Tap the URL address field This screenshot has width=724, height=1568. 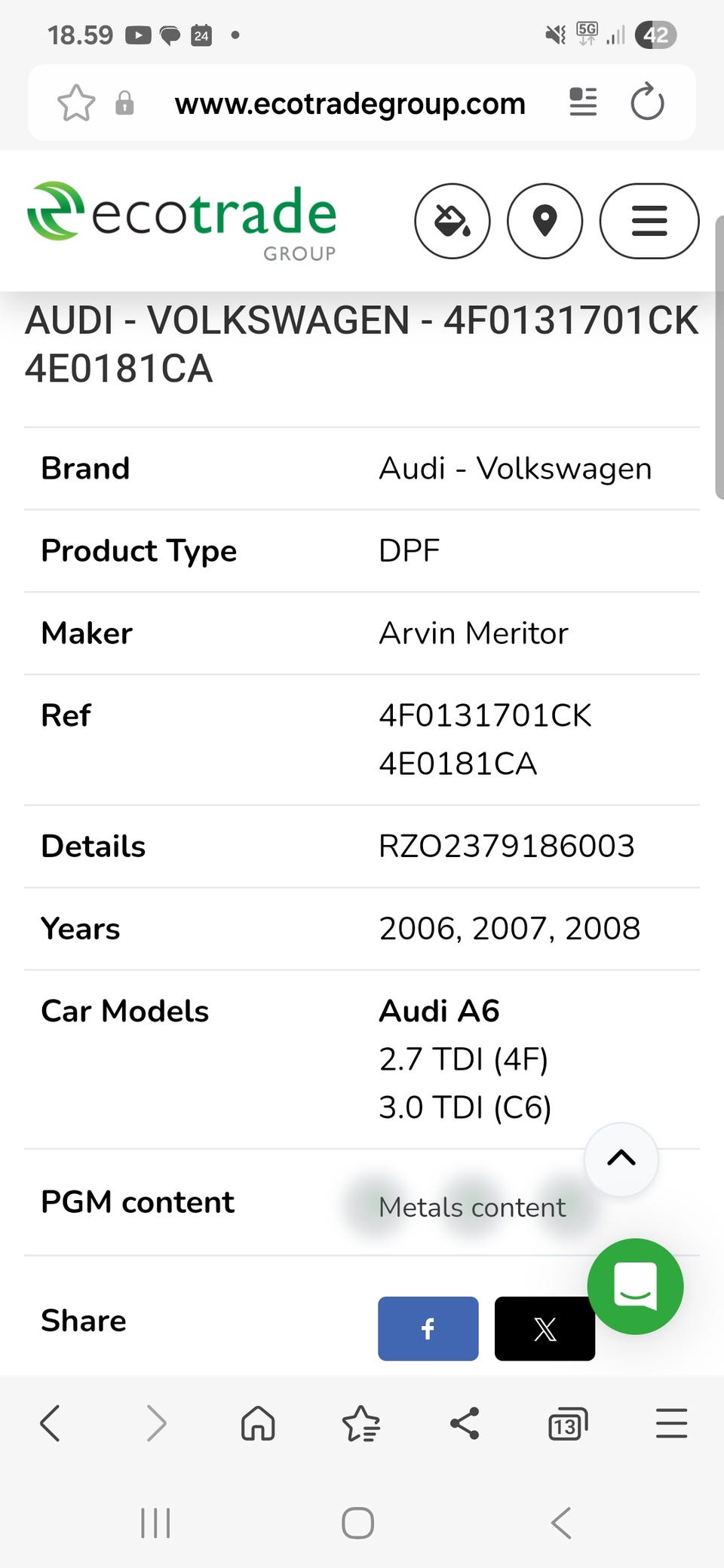350,103
